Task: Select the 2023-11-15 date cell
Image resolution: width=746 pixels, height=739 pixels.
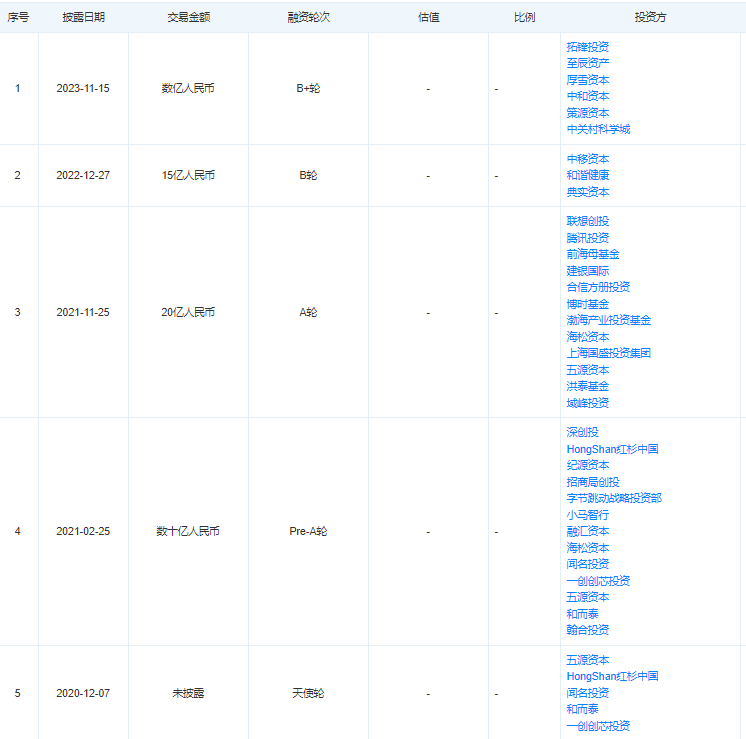Action: (83, 88)
